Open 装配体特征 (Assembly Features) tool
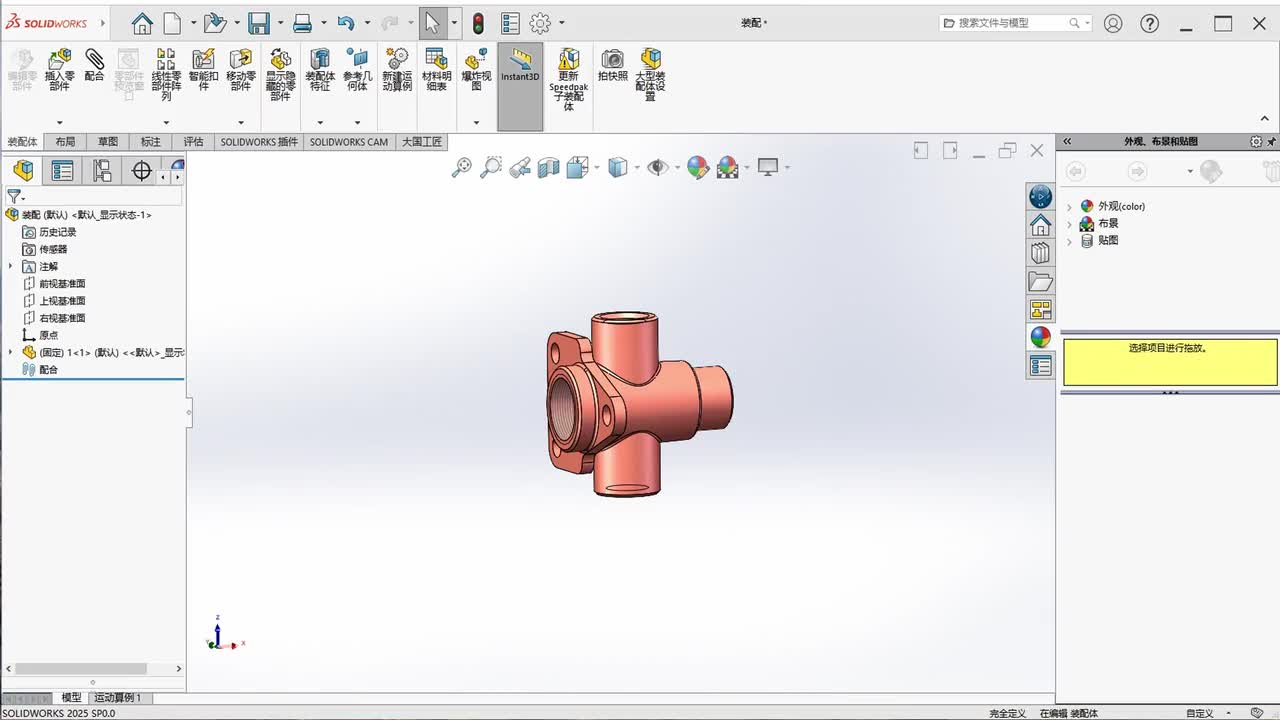Screen dimensions: 1280x720 pos(320,70)
